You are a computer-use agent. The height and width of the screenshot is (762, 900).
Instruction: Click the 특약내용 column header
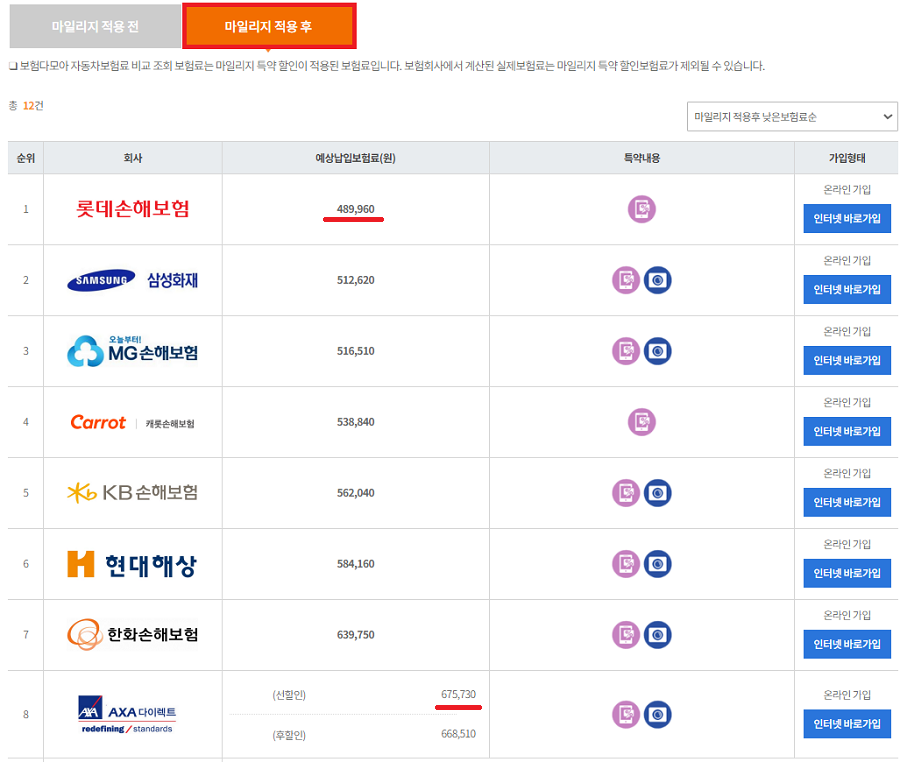(642, 158)
